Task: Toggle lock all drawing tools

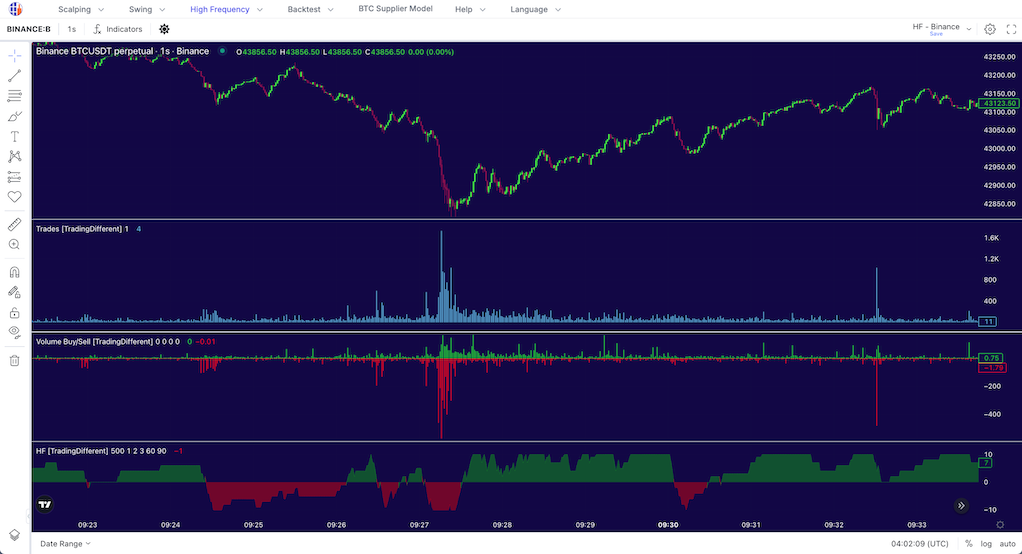Action: (15, 312)
